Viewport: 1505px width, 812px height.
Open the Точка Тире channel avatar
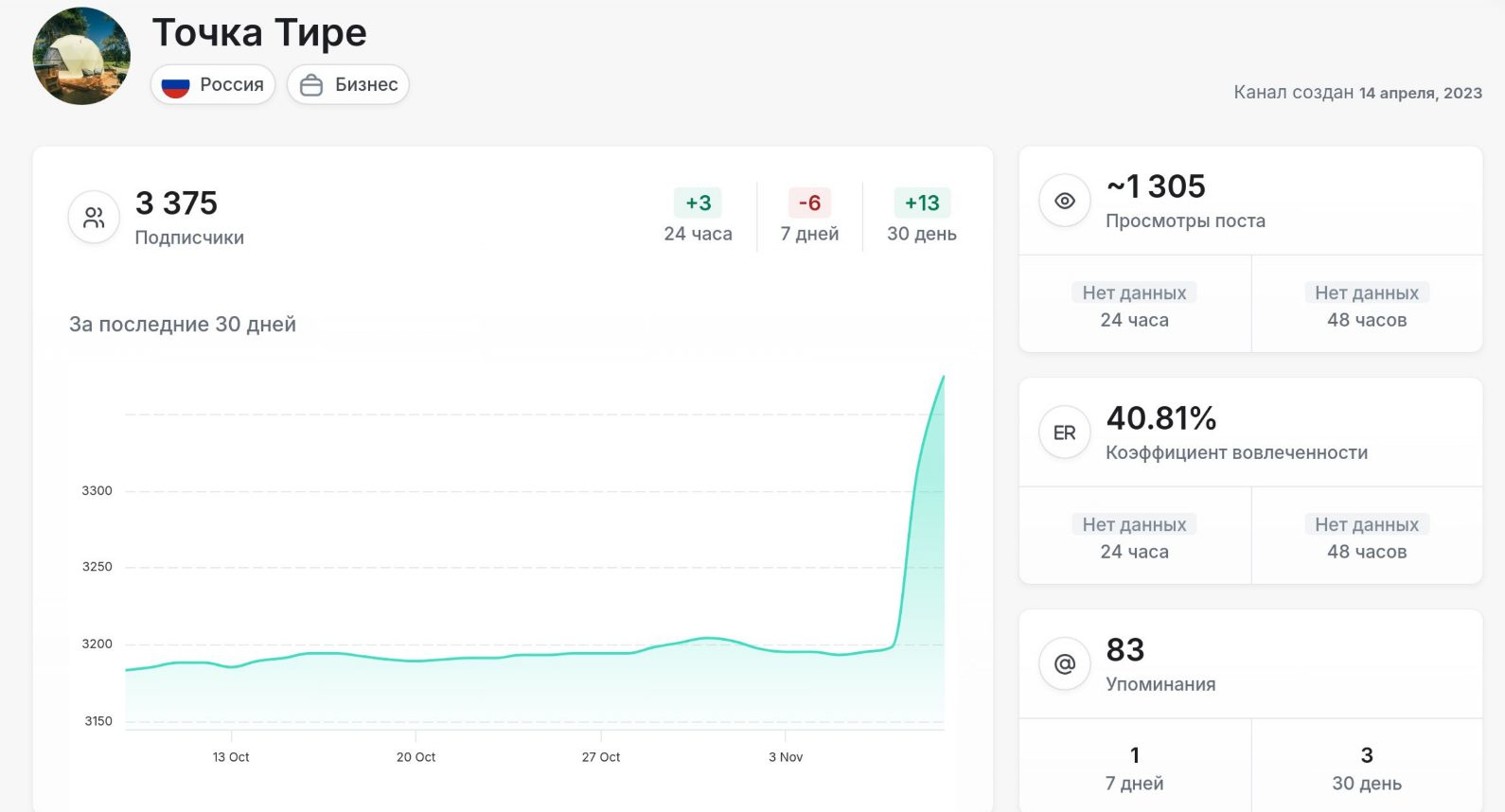(81, 57)
